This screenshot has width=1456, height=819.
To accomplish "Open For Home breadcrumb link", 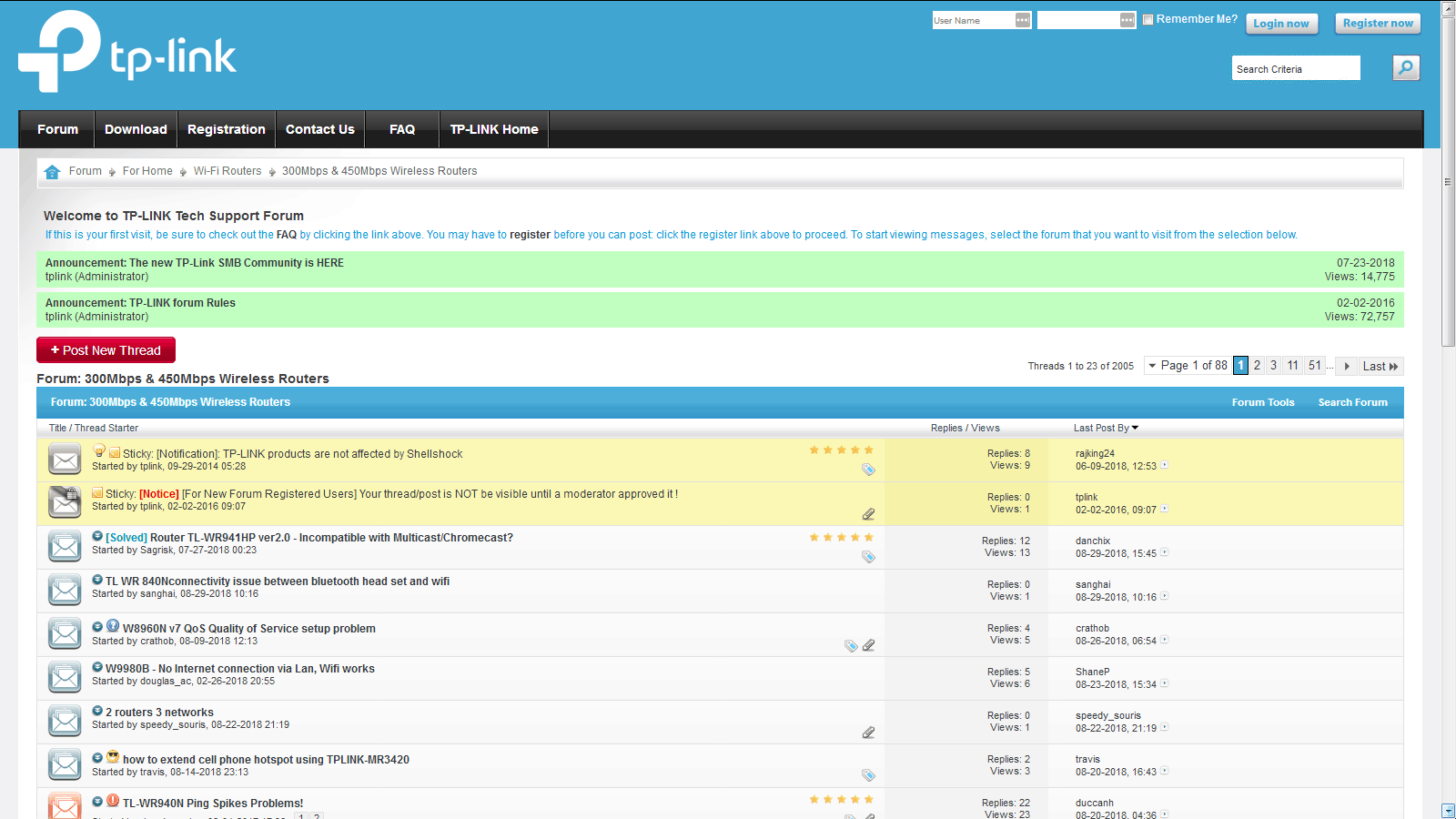I will [147, 171].
